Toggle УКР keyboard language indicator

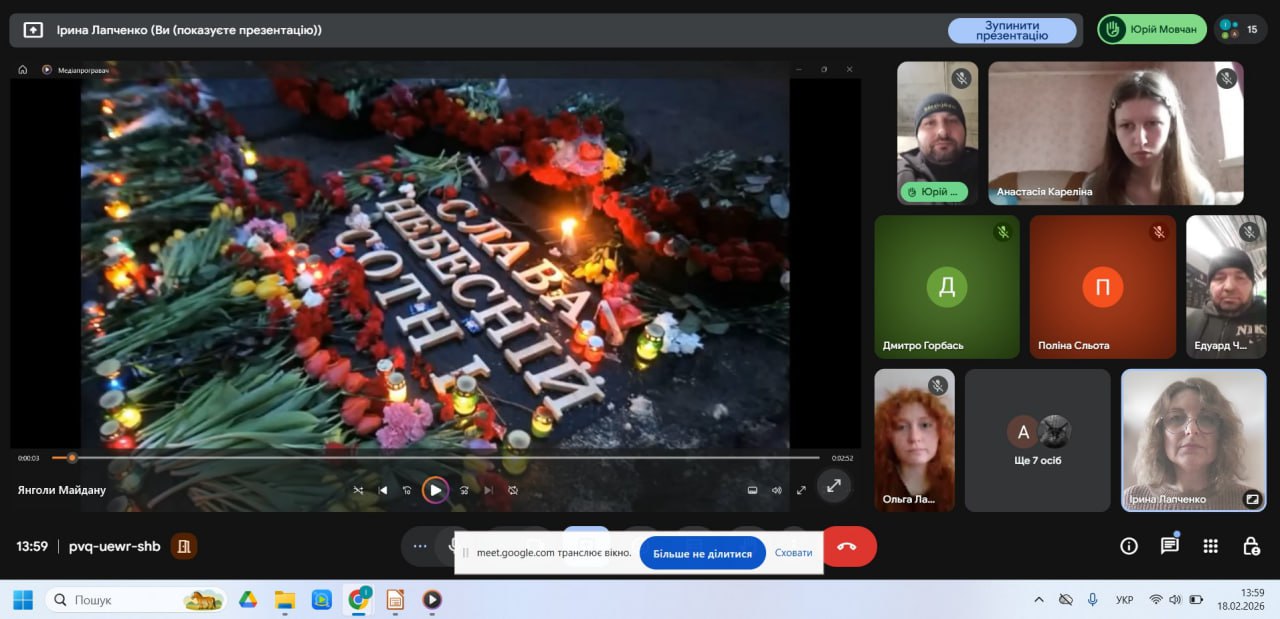(x=1124, y=600)
